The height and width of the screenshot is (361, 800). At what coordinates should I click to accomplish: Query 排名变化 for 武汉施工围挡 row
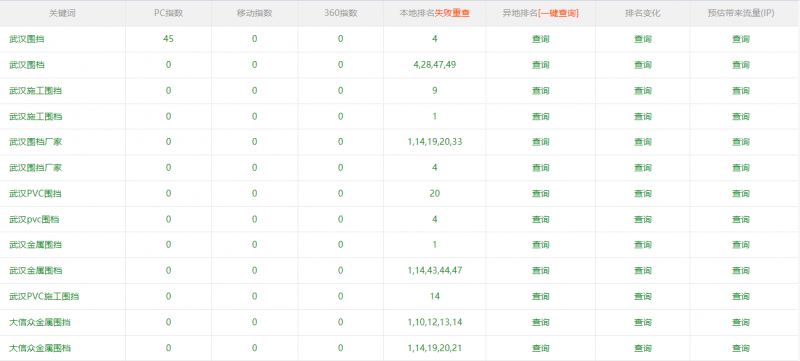642,91
